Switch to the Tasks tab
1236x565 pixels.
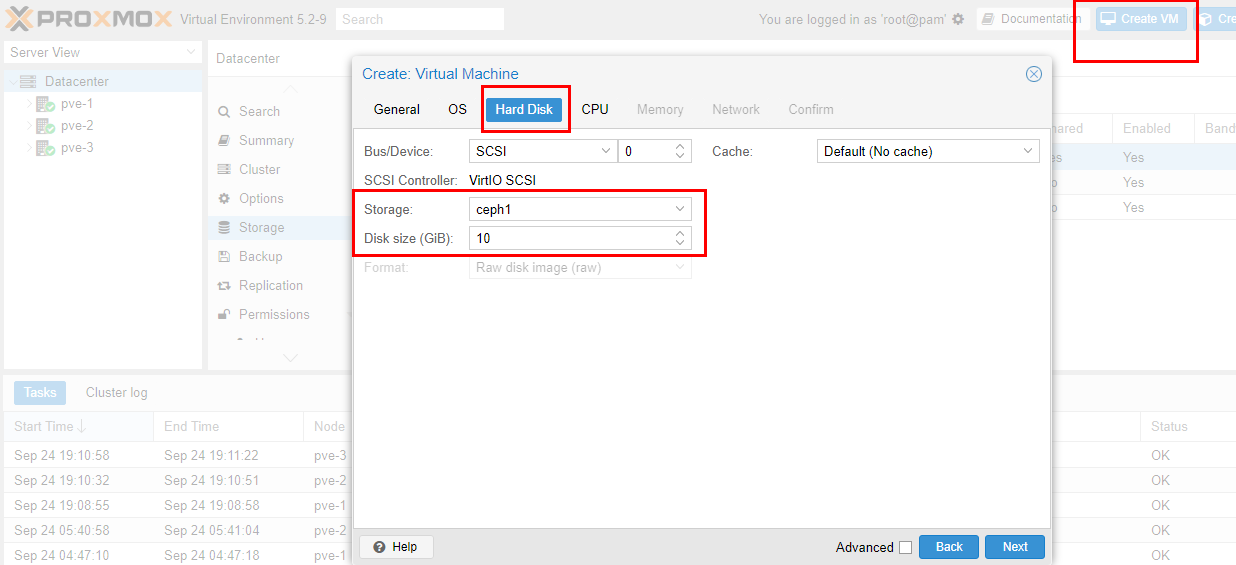point(40,393)
